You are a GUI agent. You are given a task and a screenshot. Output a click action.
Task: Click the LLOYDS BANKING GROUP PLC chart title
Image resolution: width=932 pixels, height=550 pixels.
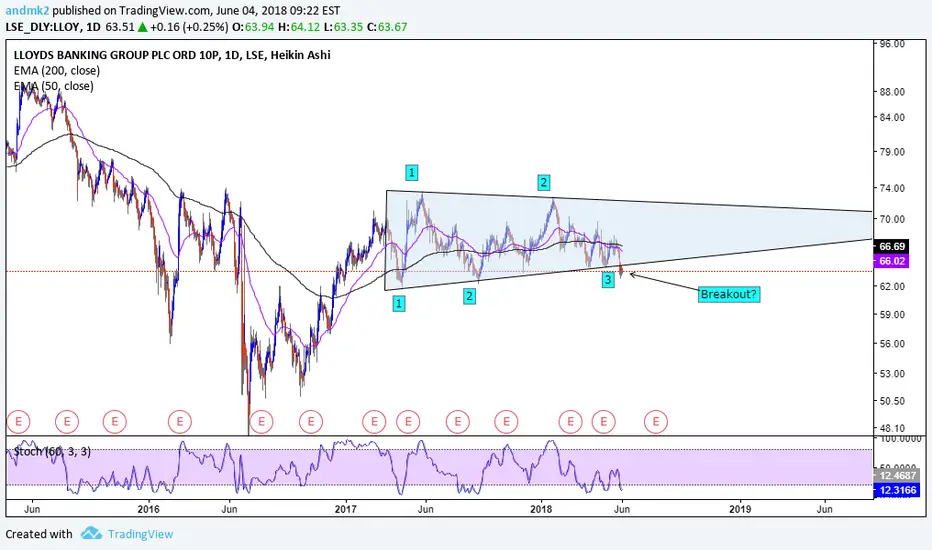[172, 55]
